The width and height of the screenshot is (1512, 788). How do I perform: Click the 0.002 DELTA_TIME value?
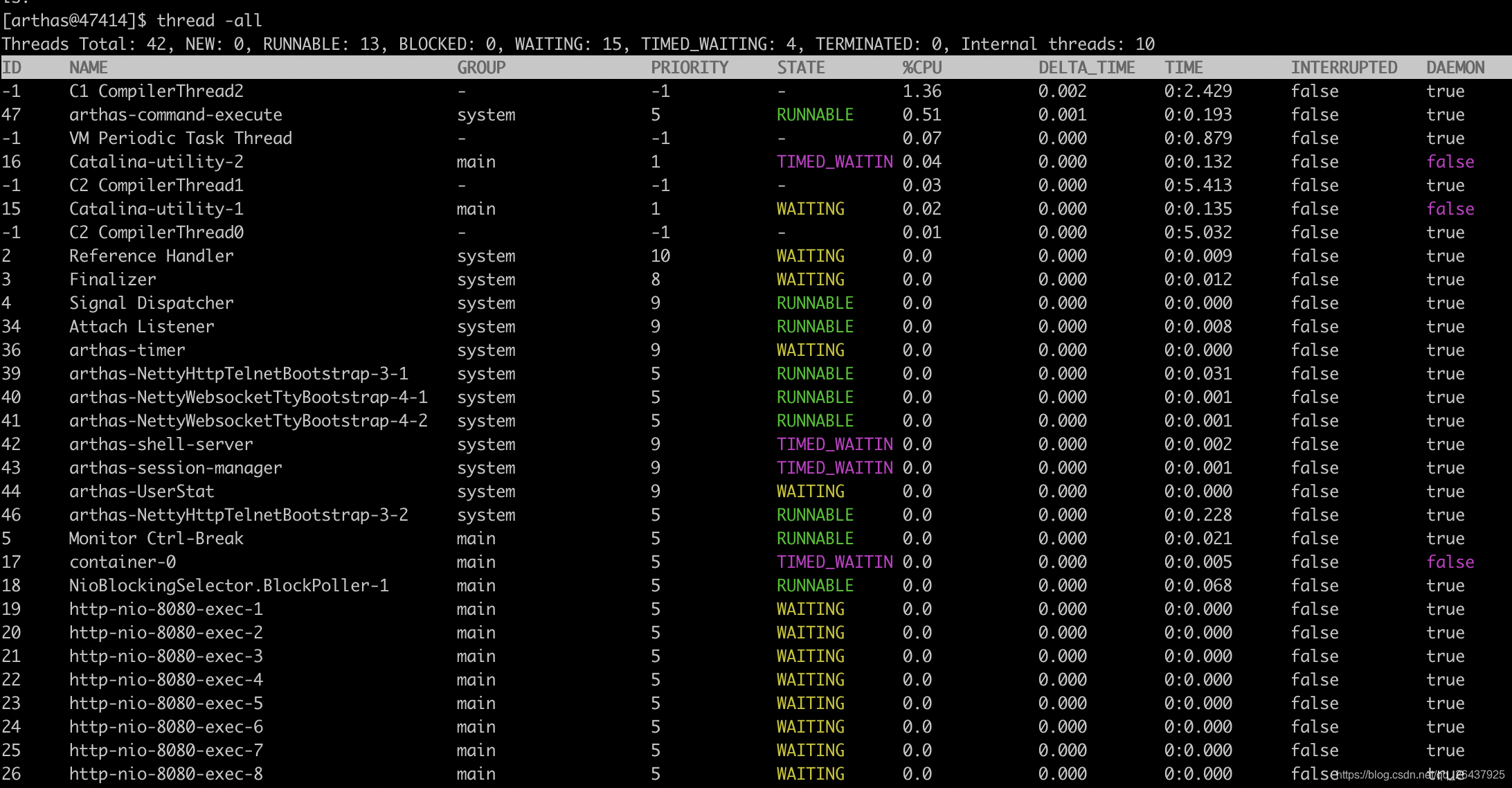click(1063, 91)
